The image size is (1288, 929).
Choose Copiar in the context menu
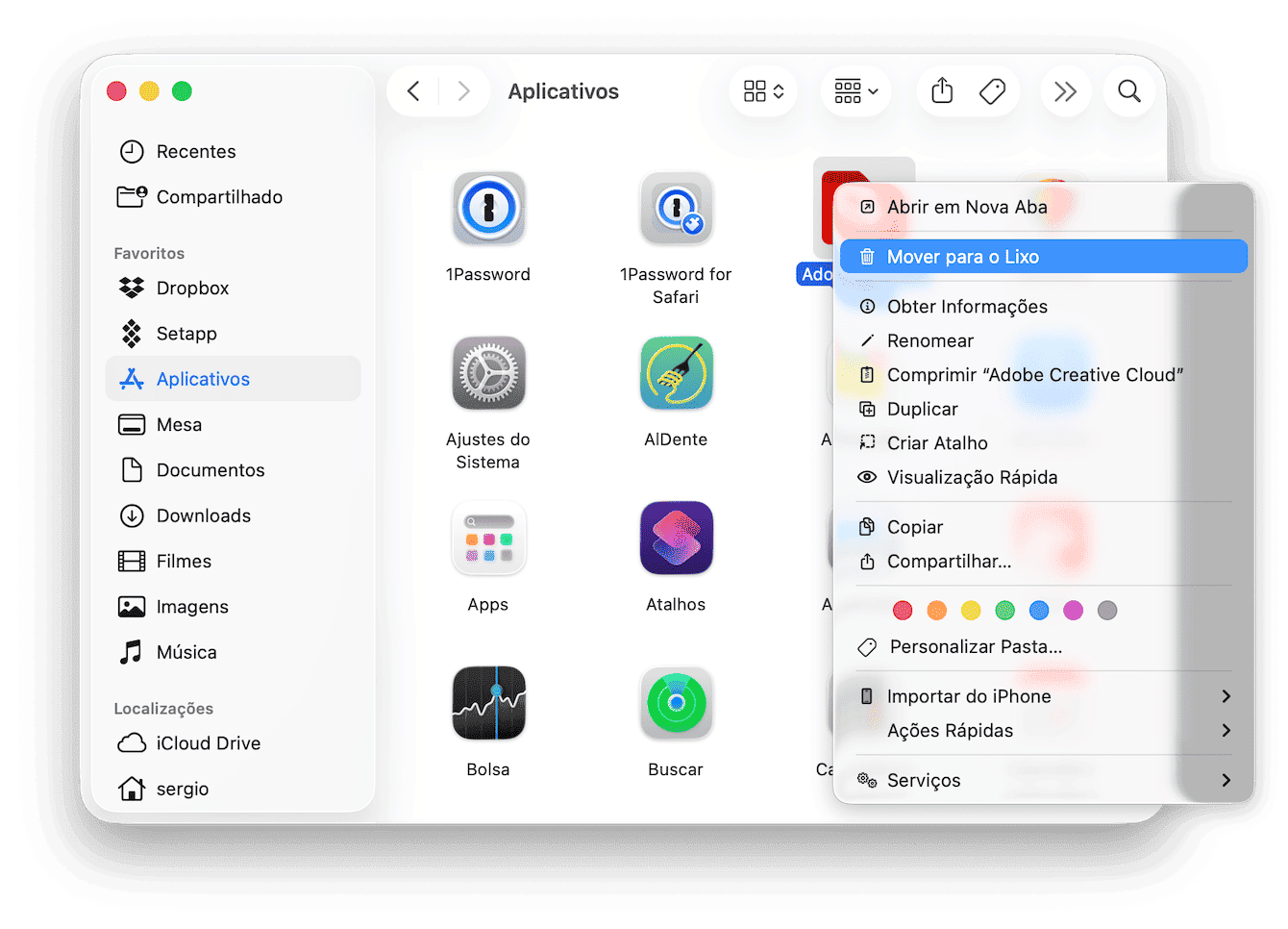point(1044,527)
